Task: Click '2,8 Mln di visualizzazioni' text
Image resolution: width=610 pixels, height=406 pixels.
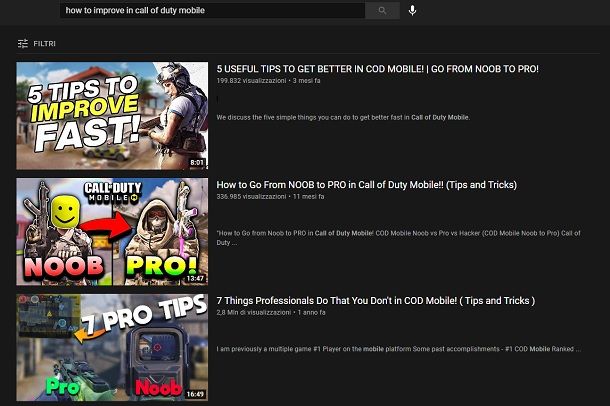Action: click(x=254, y=312)
